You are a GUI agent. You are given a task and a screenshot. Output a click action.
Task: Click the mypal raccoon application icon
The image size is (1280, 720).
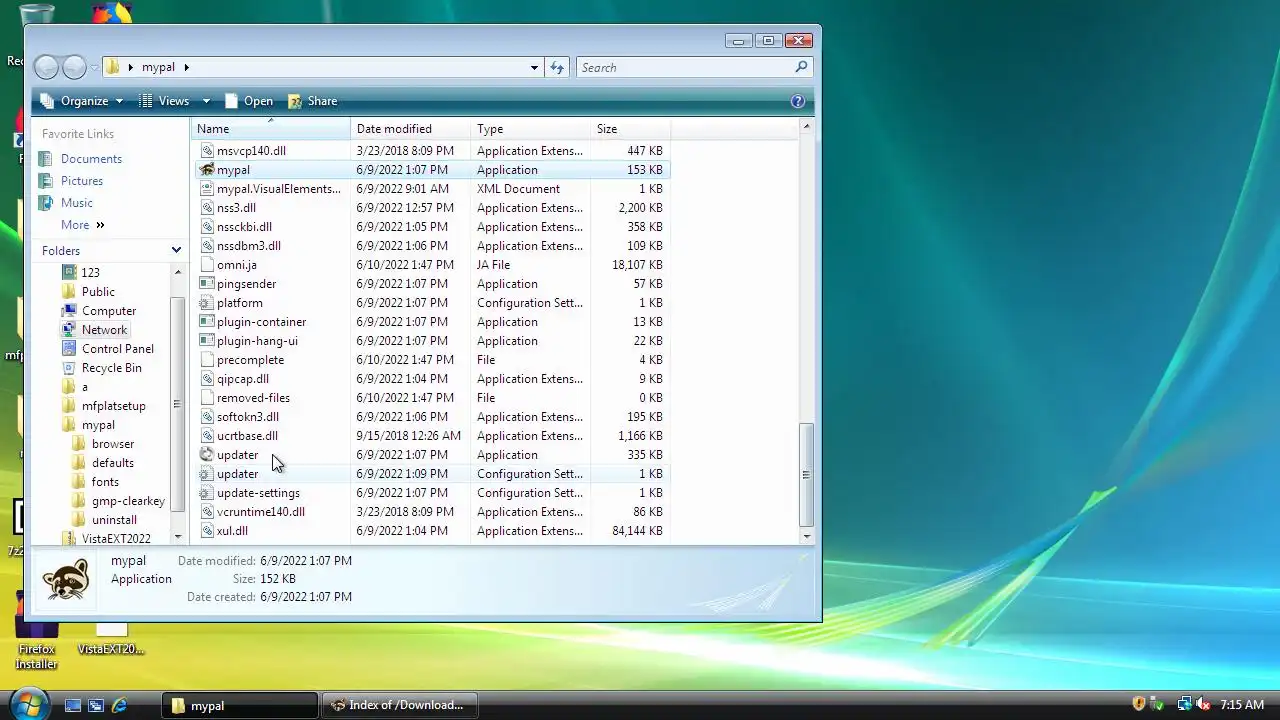point(207,170)
